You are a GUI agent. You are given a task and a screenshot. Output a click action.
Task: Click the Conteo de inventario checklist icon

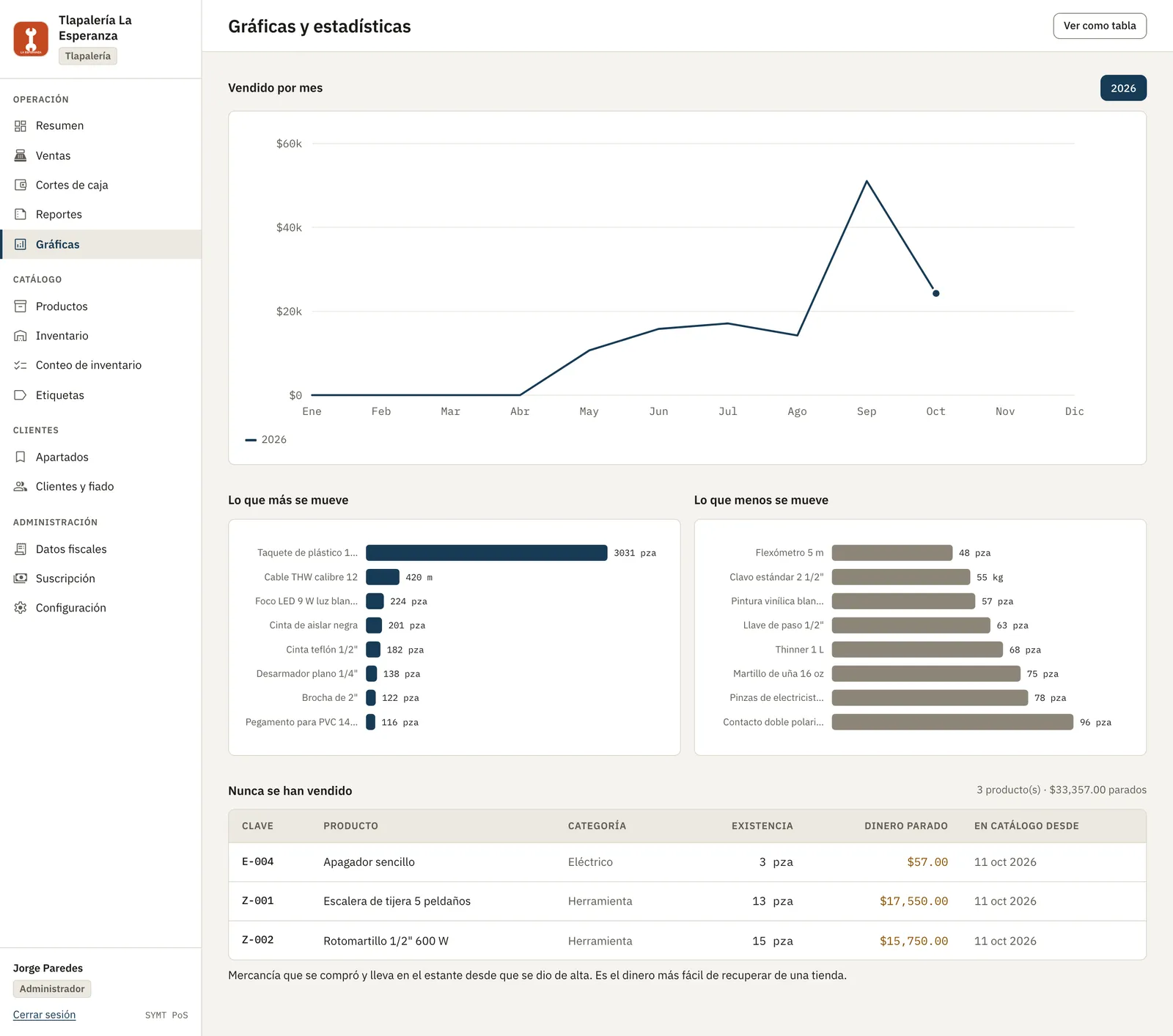tap(21, 365)
